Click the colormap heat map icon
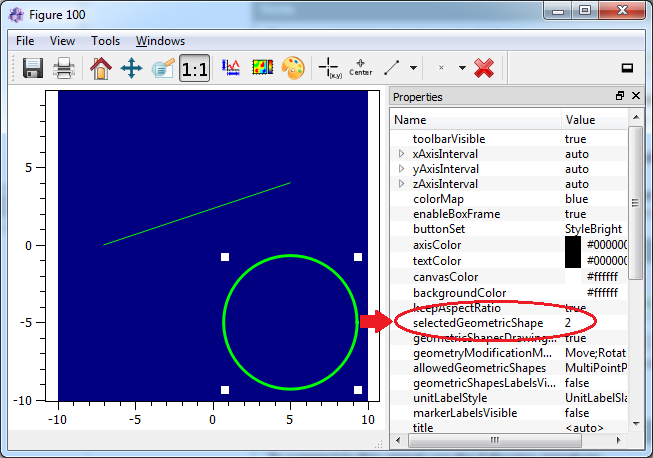The image size is (653, 458). [x=261, y=68]
